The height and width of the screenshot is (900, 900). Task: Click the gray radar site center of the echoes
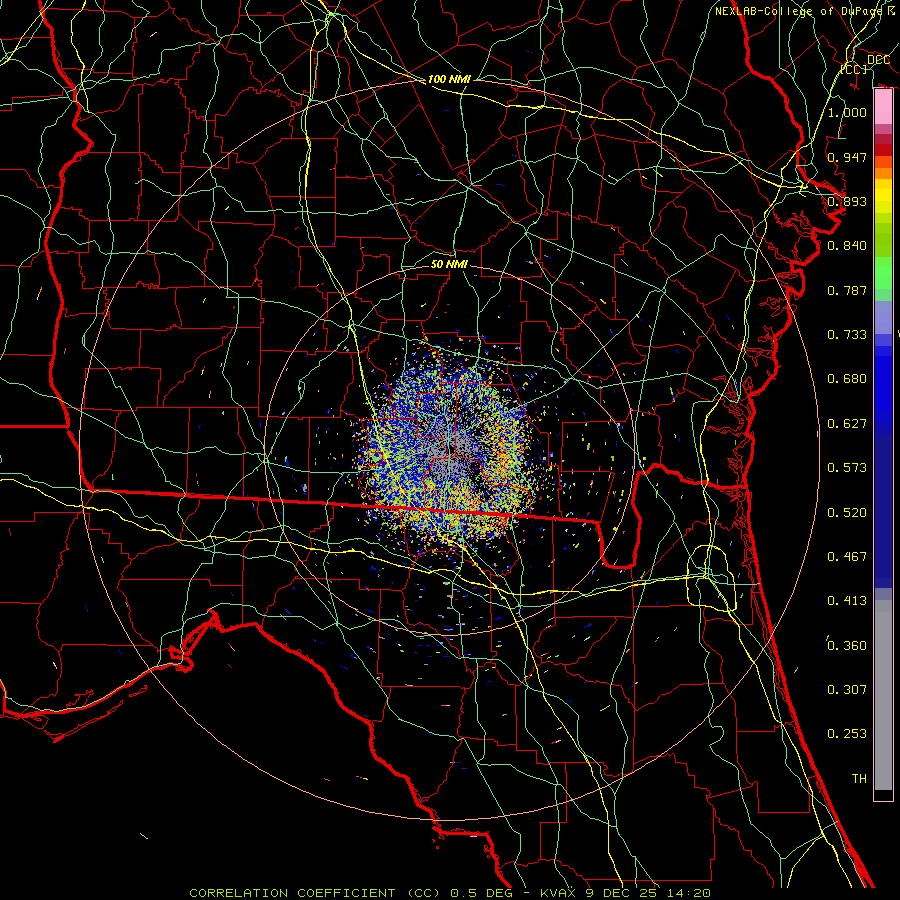(x=451, y=449)
